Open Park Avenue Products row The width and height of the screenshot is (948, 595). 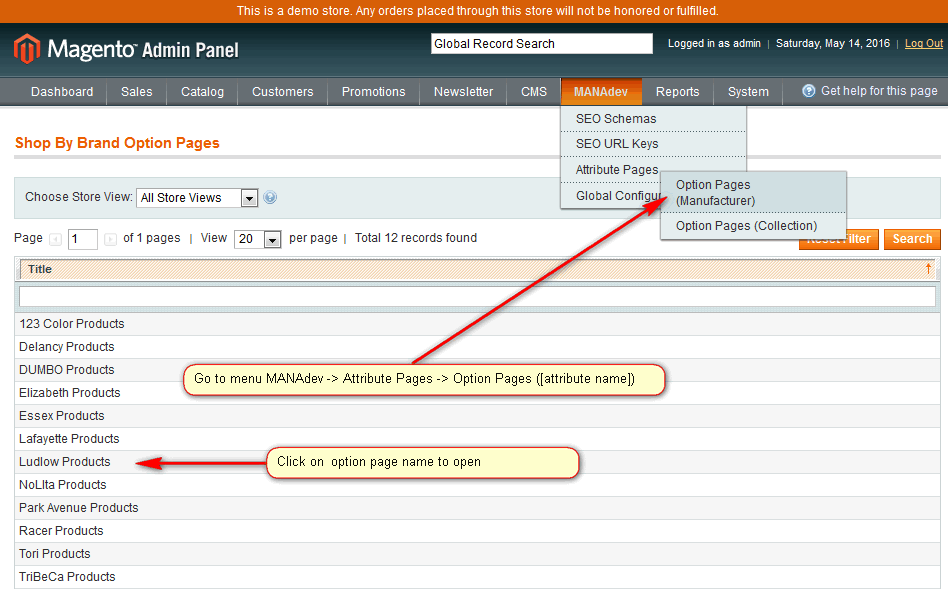click(x=477, y=508)
